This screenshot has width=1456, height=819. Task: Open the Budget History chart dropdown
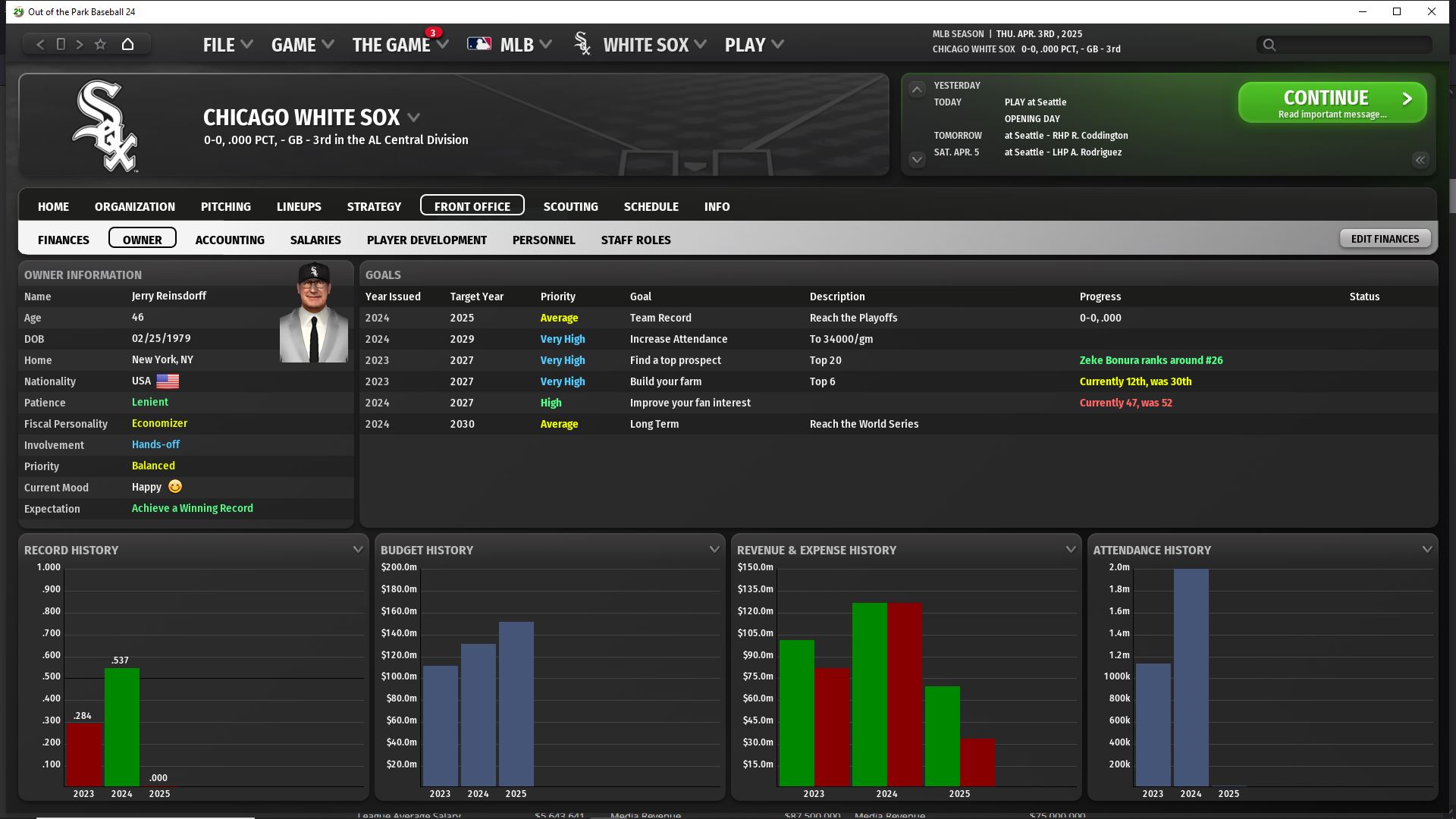point(714,549)
